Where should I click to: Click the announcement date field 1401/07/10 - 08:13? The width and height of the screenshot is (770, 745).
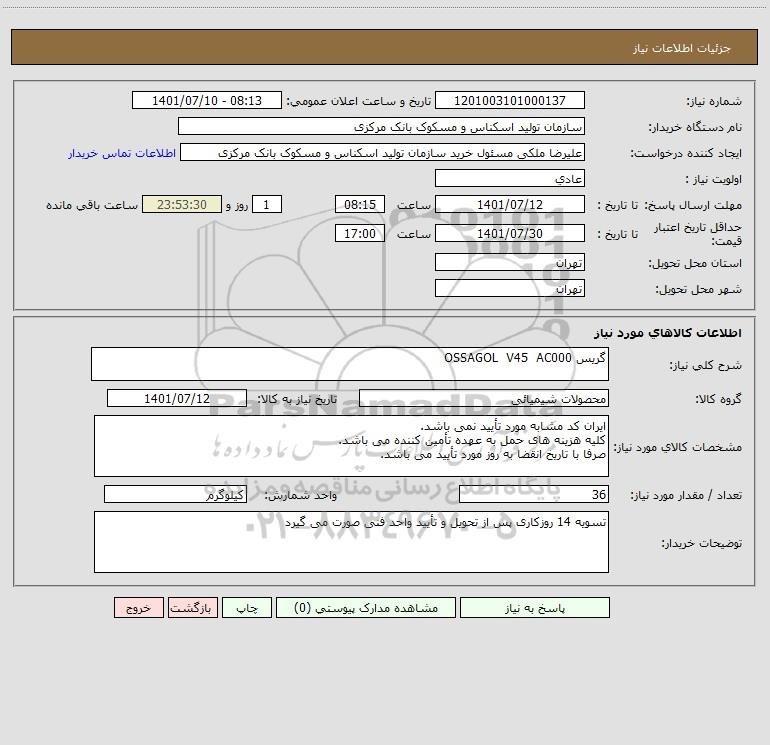click(x=207, y=100)
